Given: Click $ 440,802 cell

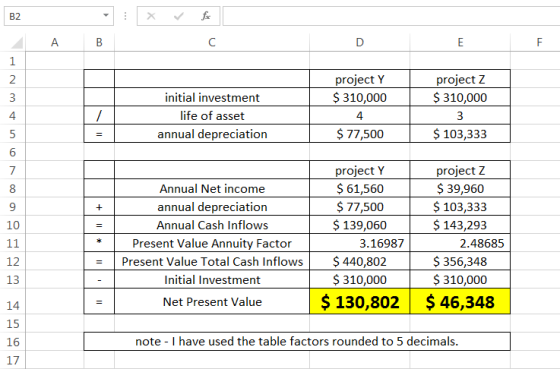Looking at the screenshot, I should click(360, 261).
